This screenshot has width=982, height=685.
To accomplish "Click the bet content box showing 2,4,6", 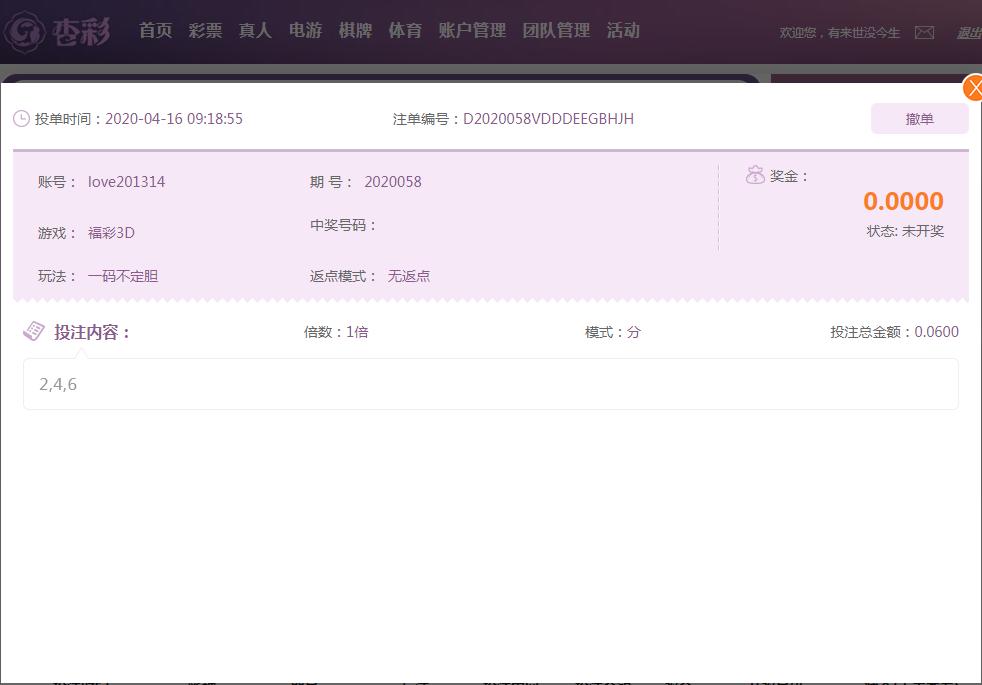I will pyautogui.click(x=490, y=384).
